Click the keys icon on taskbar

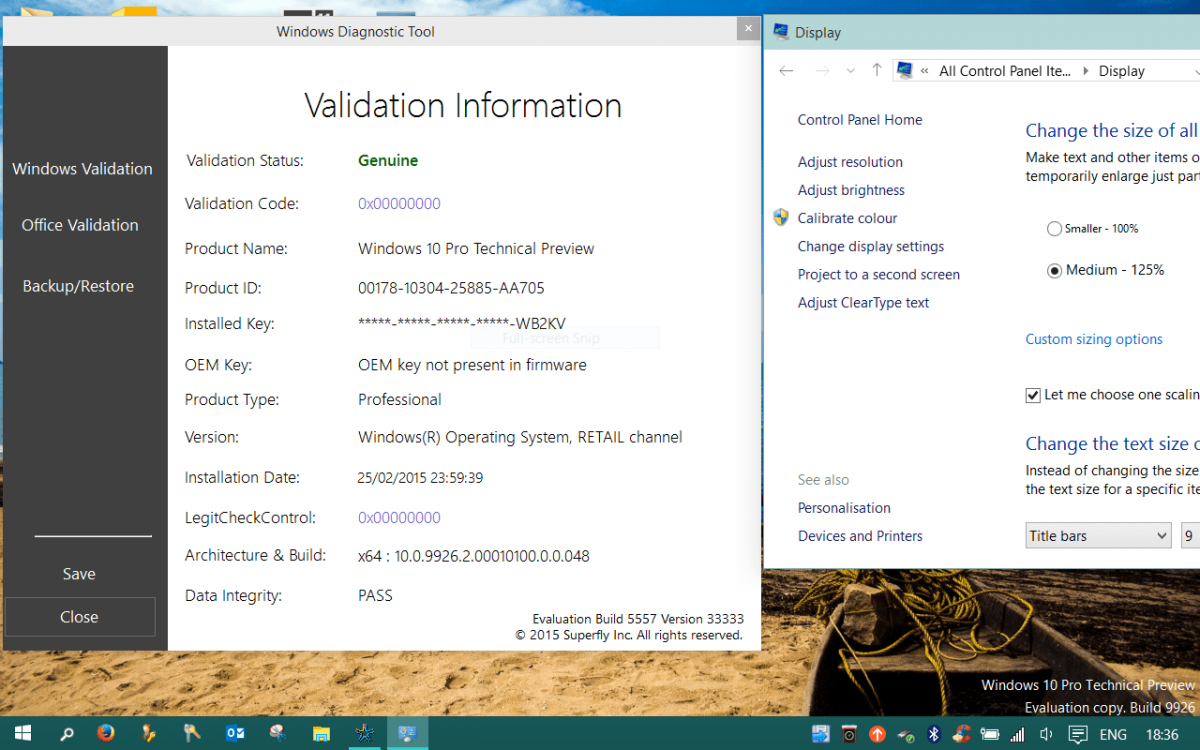coord(192,733)
